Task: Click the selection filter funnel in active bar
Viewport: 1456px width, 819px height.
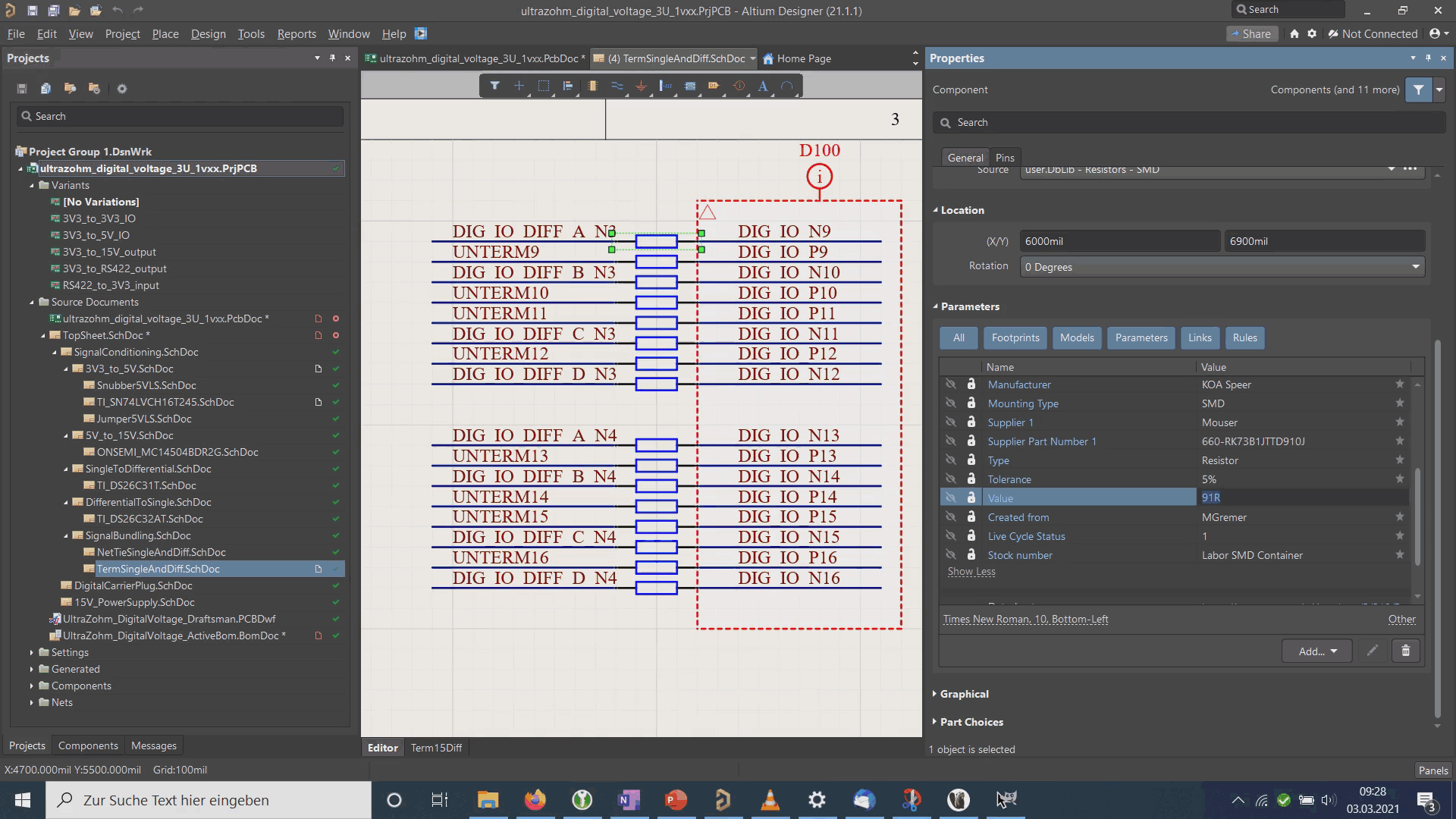Action: coord(494,86)
